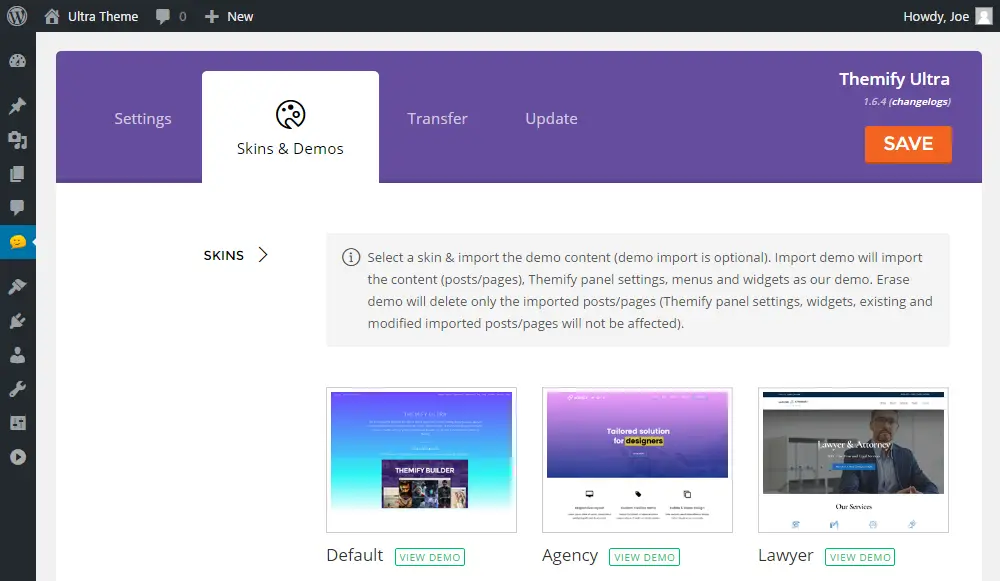Open Posts pushpin icon in sidebar
Viewport: 1000px width, 581px height.
17,105
